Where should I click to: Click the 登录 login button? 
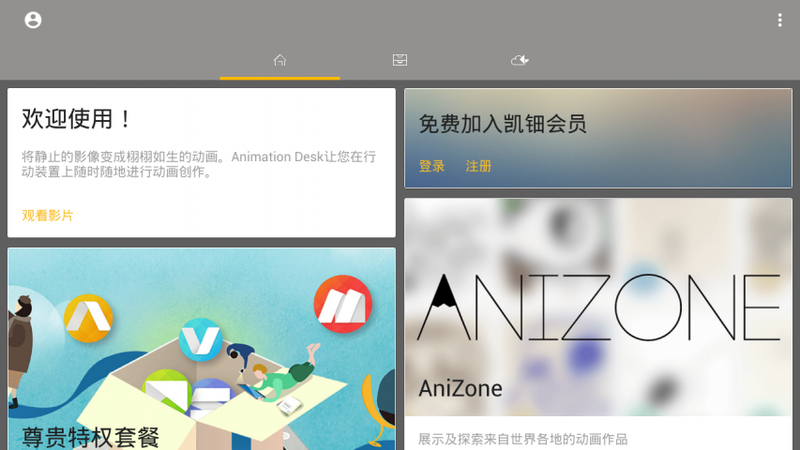point(432,166)
